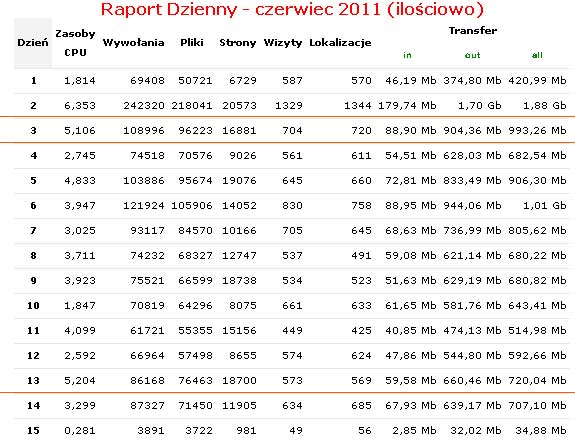575x445 pixels.
Task: Select the Lokalizacje value 1344
Action: [358, 106]
